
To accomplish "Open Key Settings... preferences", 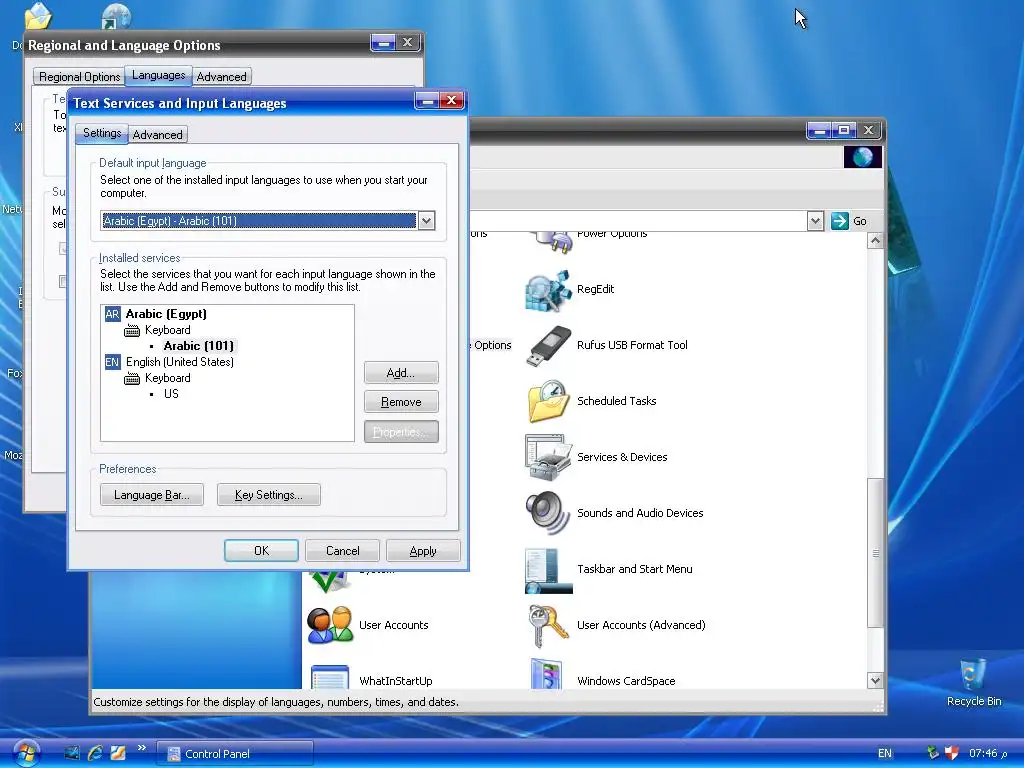I will [x=268, y=495].
